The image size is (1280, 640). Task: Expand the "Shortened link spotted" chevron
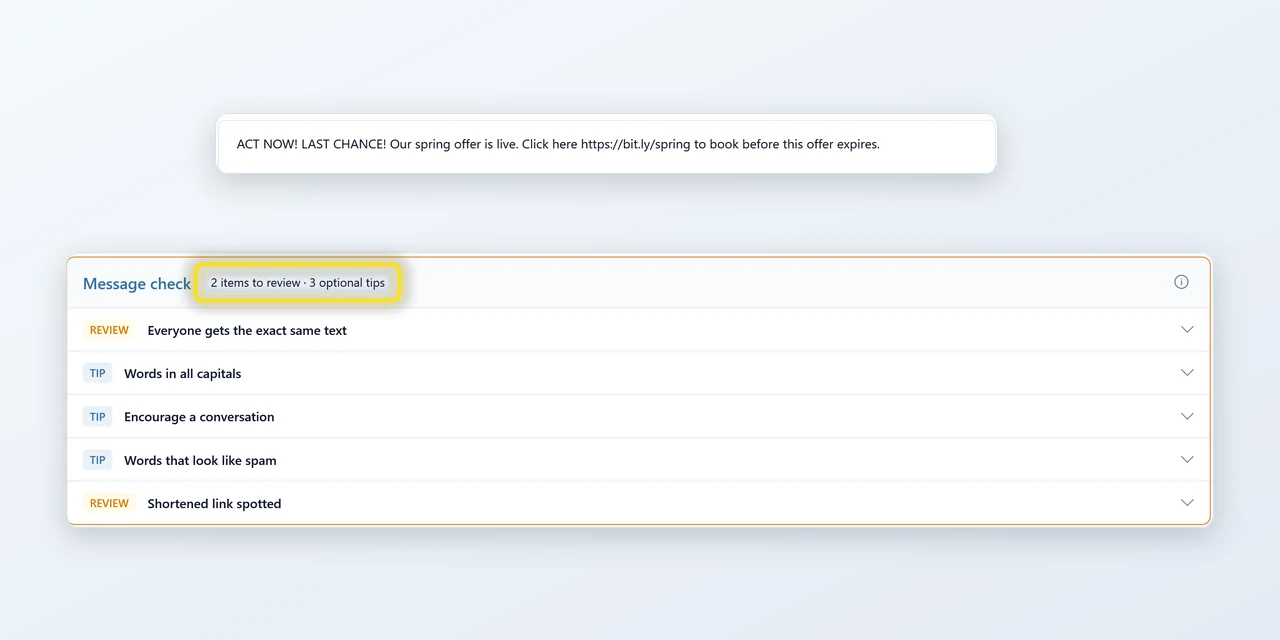point(1187,503)
